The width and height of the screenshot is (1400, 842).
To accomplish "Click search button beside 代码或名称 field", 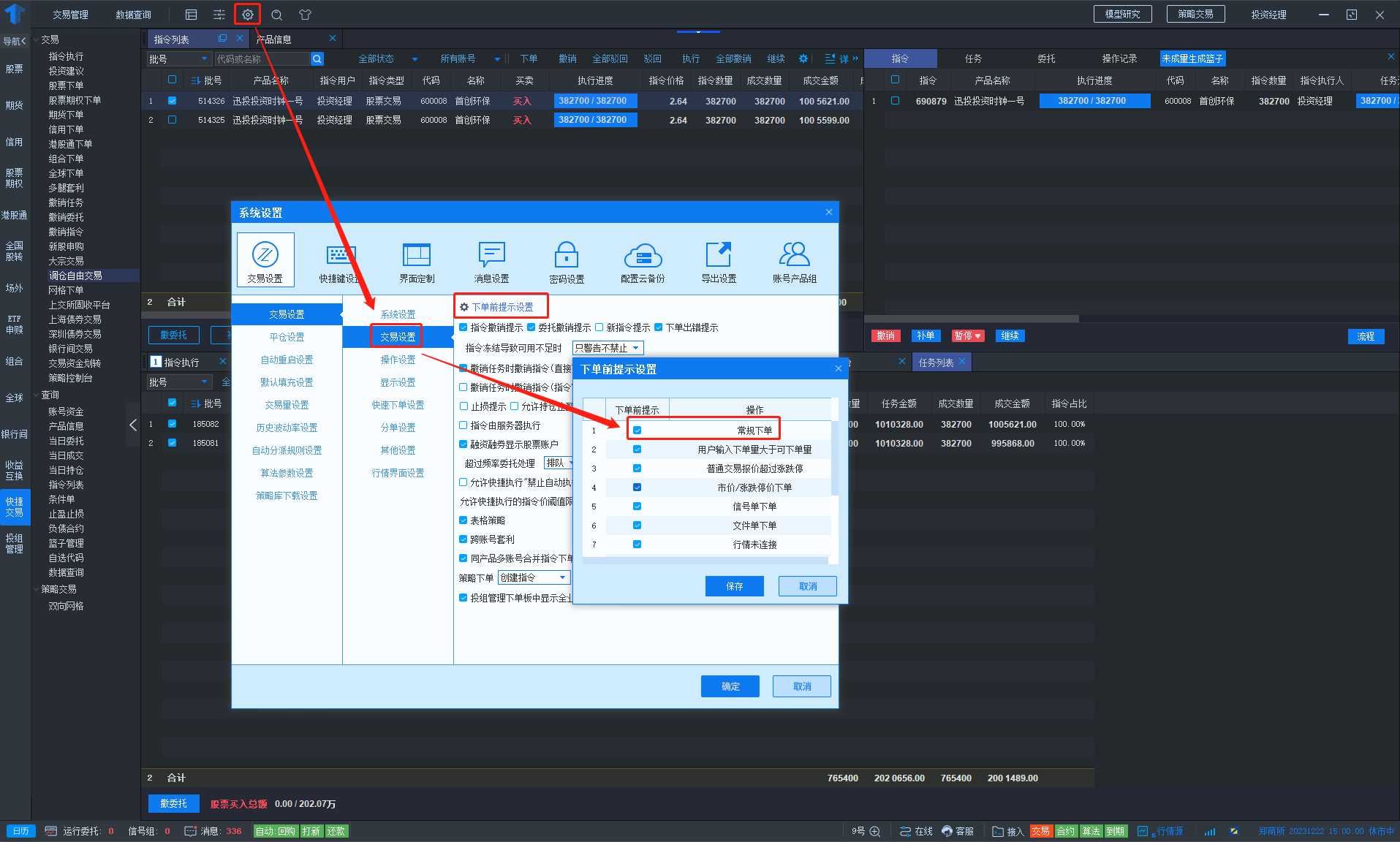I will pos(317,59).
